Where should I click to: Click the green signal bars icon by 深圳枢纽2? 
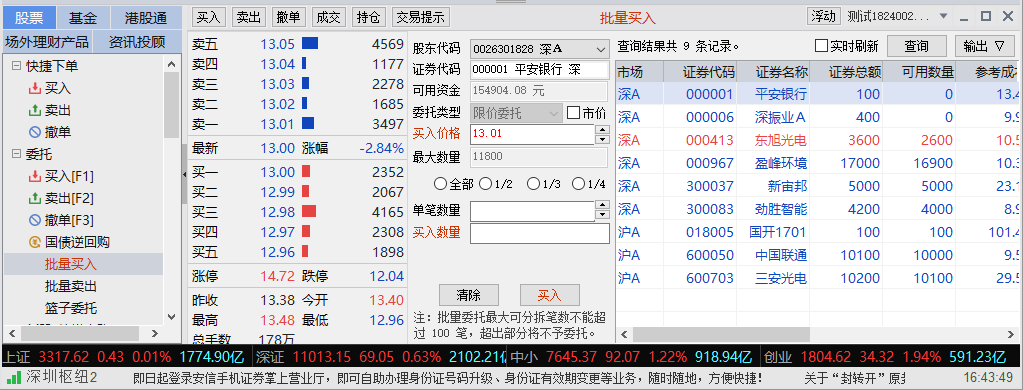14,377
